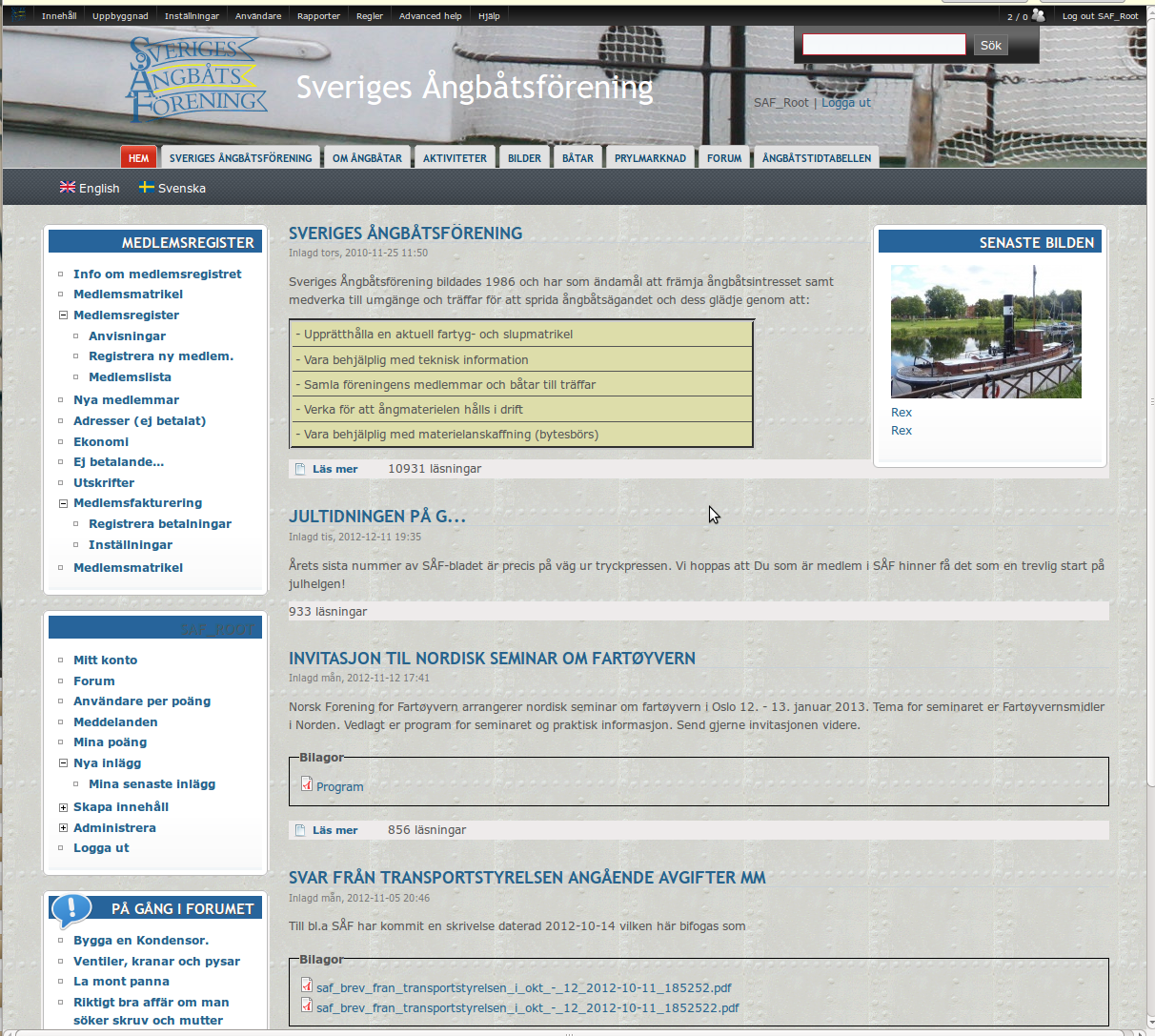Viewport: 1155px width, 1036px height.
Task: Click the home icon in admin toolbar
Action: pos(18,15)
